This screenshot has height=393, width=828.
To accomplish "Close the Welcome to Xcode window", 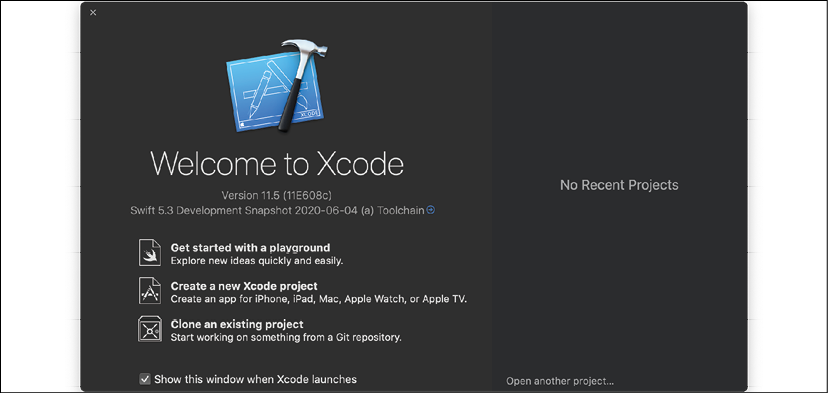I will click(93, 13).
